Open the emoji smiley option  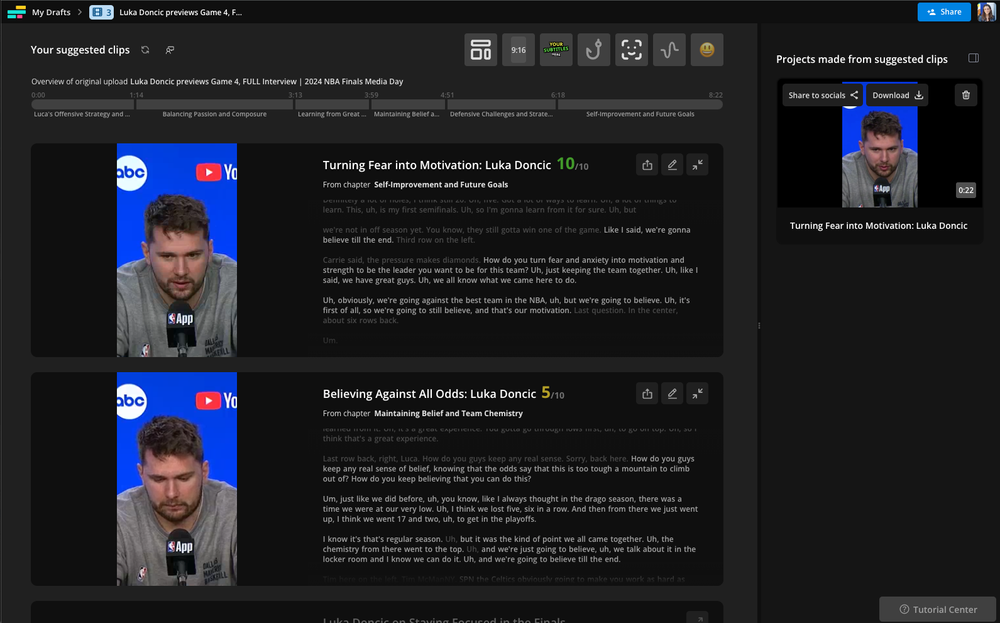click(706, 50)
